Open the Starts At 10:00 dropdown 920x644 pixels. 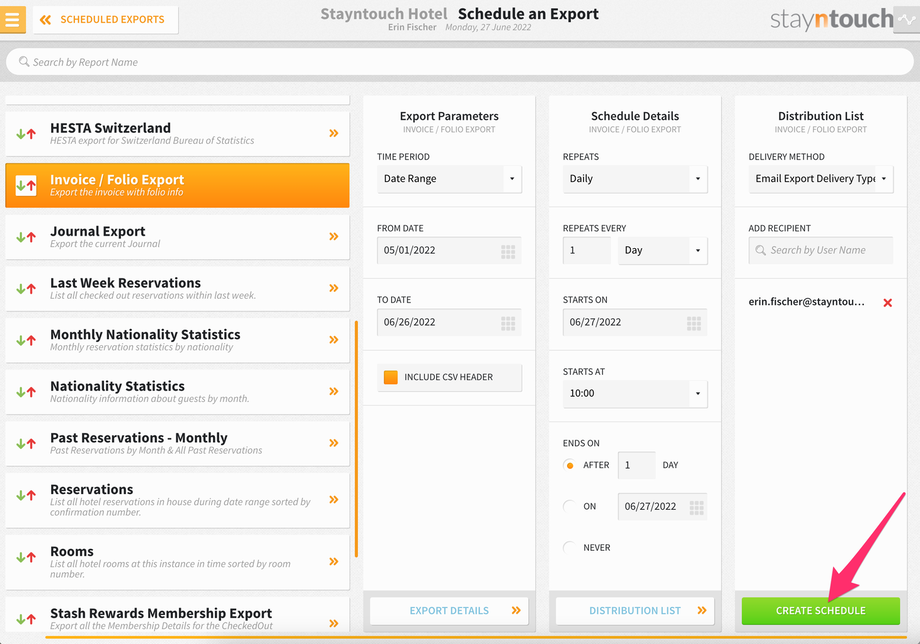tap(635, 394)
